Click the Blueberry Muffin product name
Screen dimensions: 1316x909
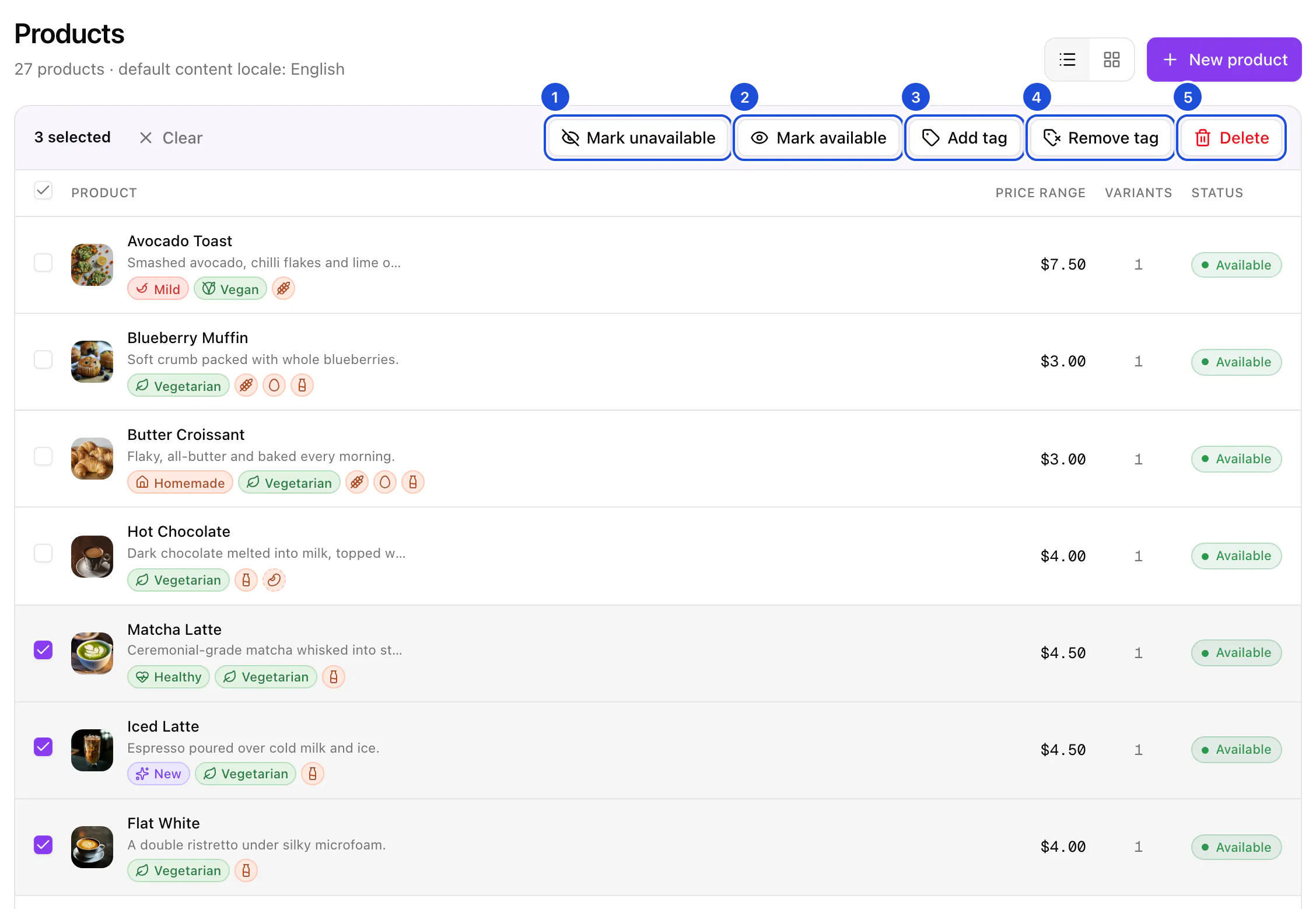point(188,338)
